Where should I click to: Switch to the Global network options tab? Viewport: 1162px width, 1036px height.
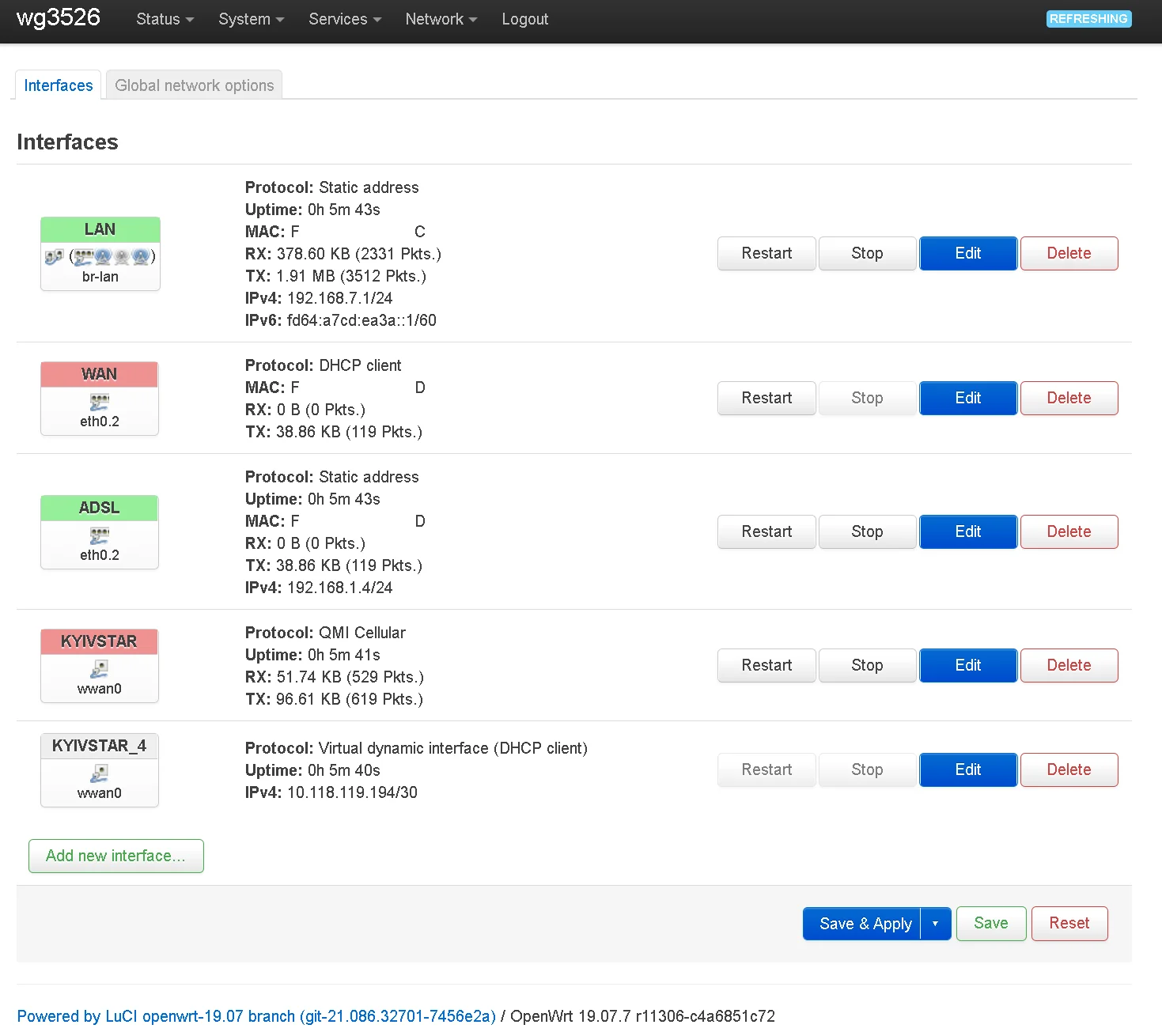tap(195, 85)
